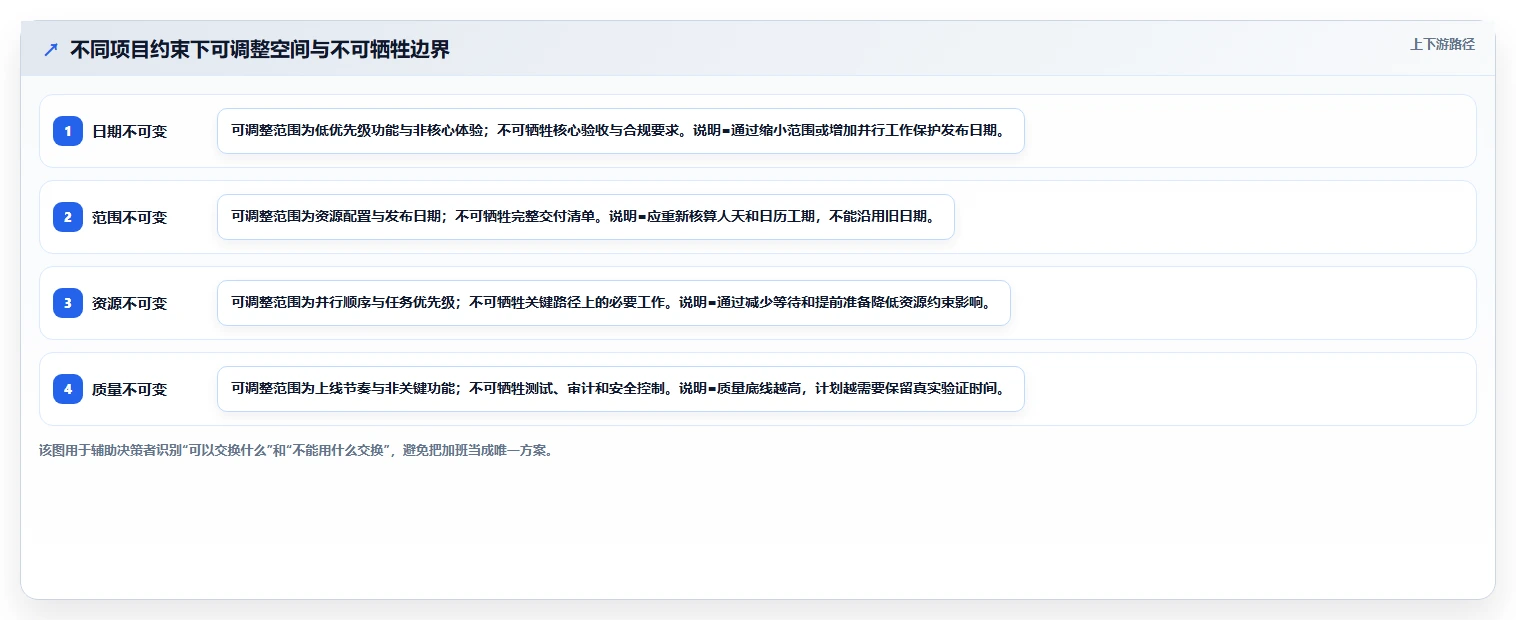Viewport: 1516px width, 620px height.
Task: Click the number 3 badge for 资源不可变
Action: point(68,303)
